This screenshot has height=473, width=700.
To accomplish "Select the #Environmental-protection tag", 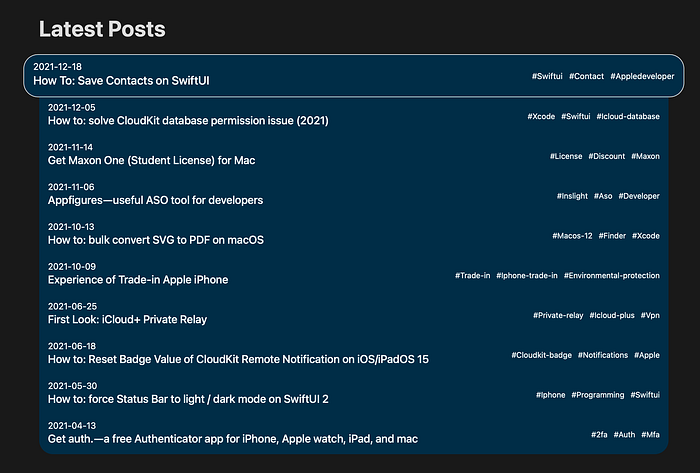I will point(611,275).
